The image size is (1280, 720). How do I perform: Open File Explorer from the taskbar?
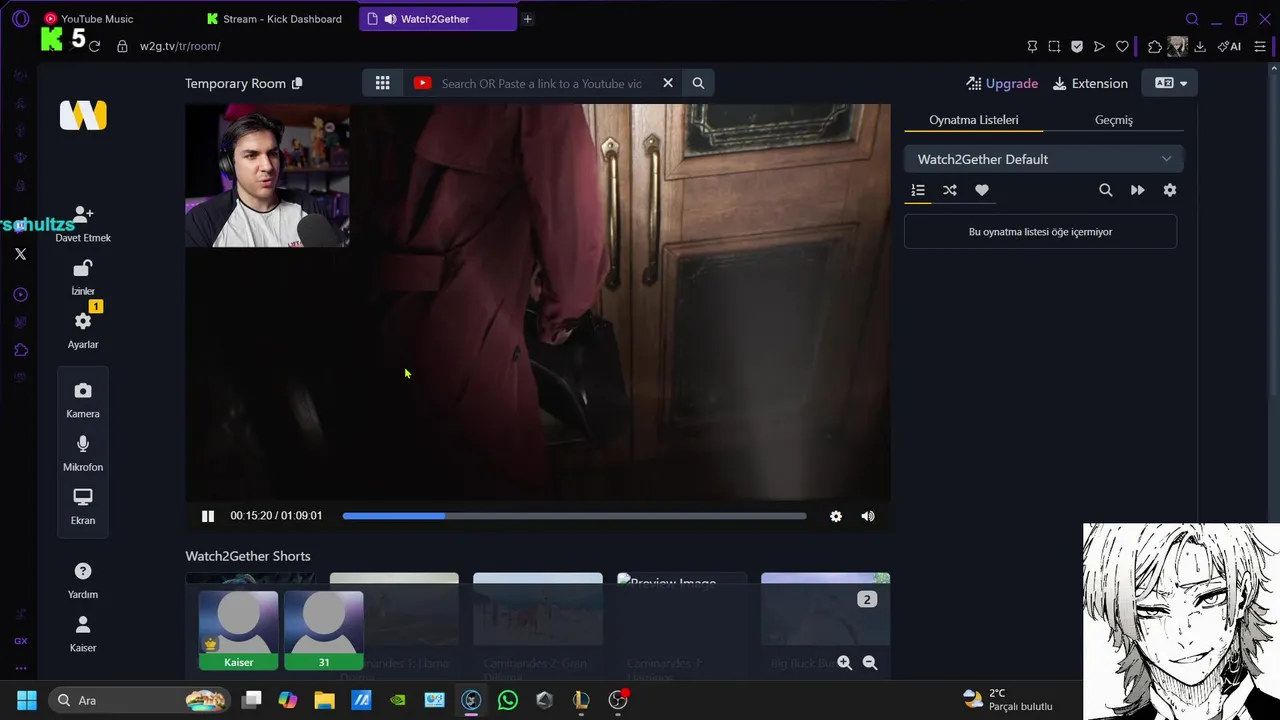pos(324,700)
